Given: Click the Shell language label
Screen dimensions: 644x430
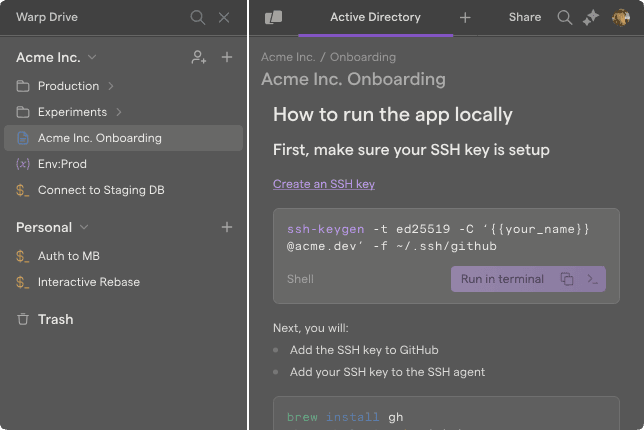Looking at the screenshot, I should pyautogui.click(x=300, y=279).
